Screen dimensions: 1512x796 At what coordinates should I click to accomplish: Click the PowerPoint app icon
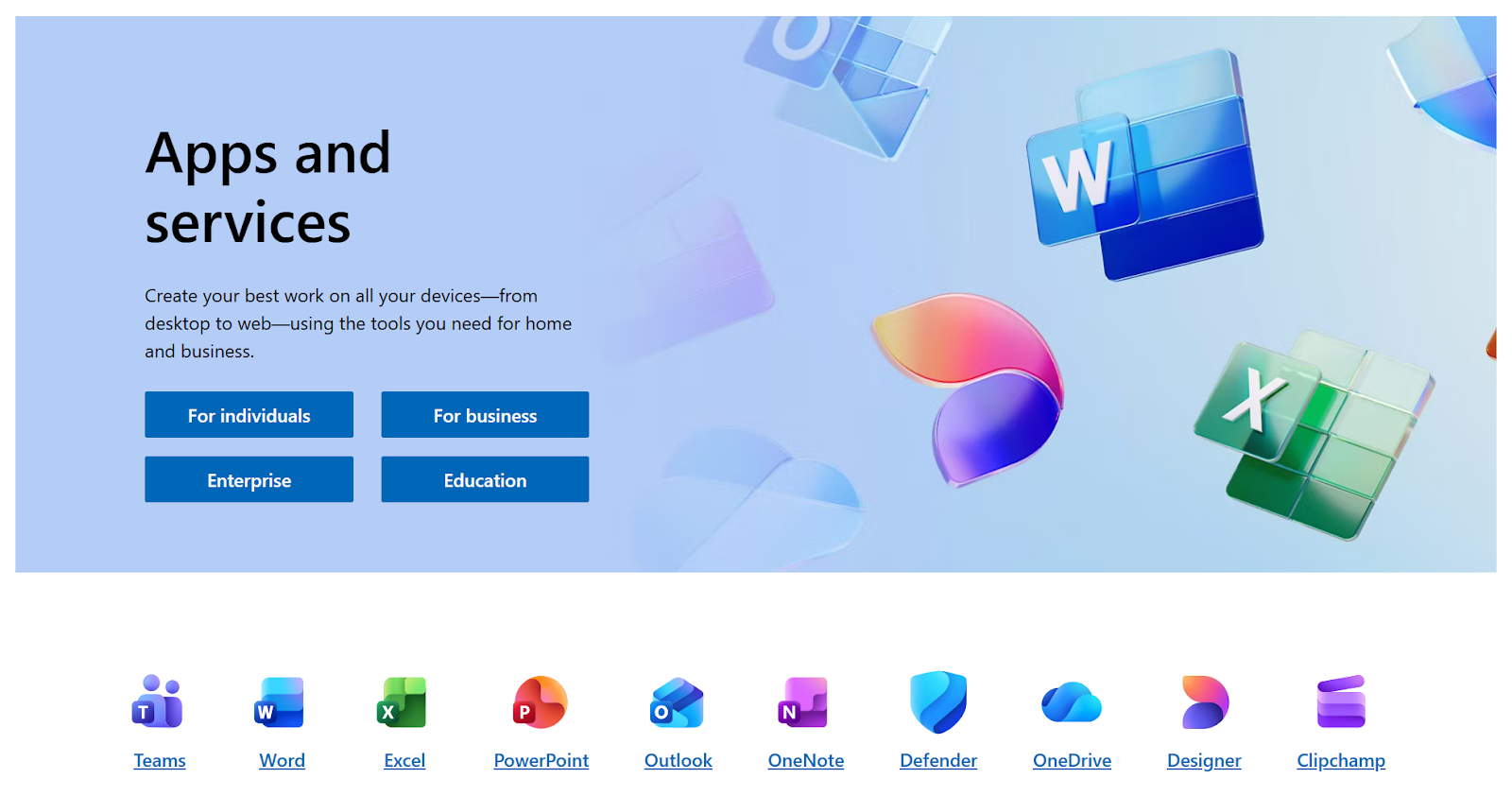(540, 701)
